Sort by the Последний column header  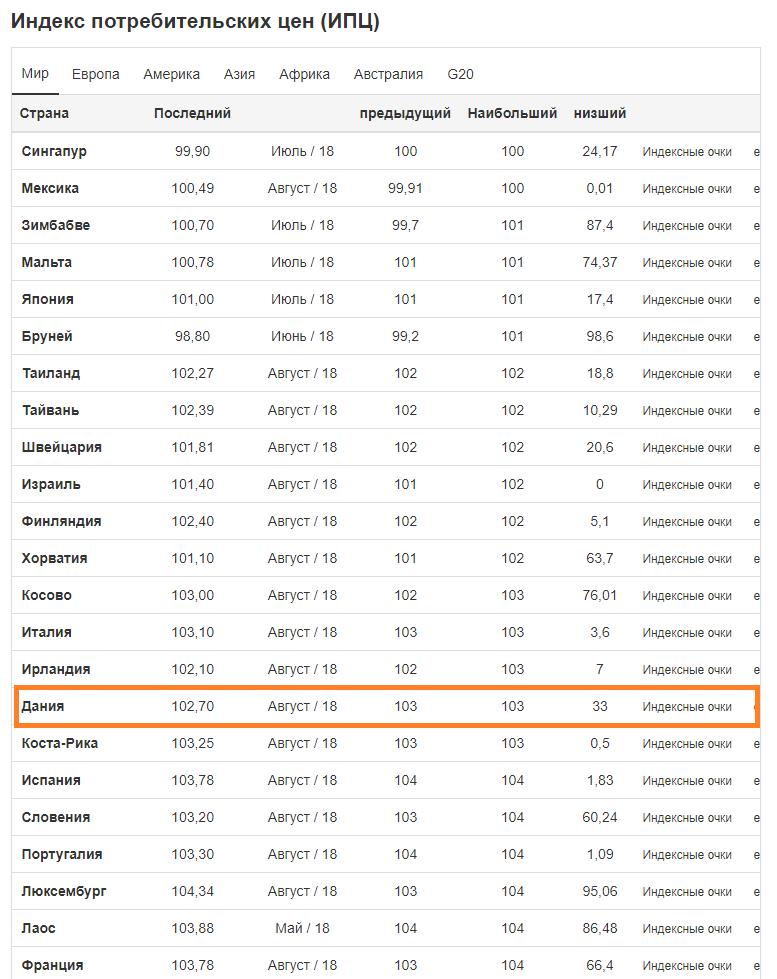(192, 114)
